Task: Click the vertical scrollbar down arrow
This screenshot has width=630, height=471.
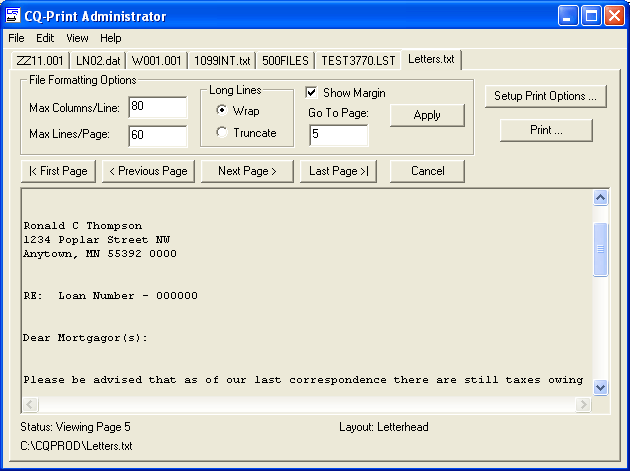Action: (x=600, y=388)
